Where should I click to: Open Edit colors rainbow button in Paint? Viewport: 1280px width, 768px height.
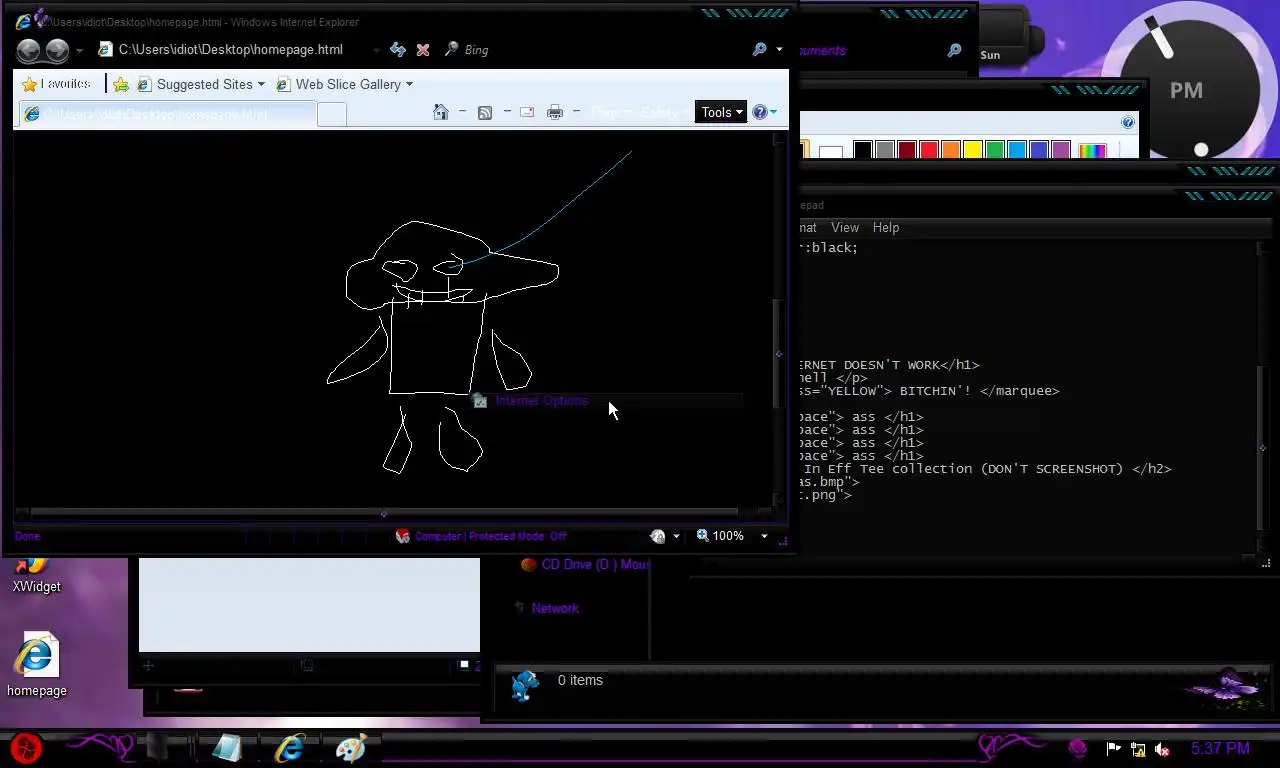pos(1093,151)
